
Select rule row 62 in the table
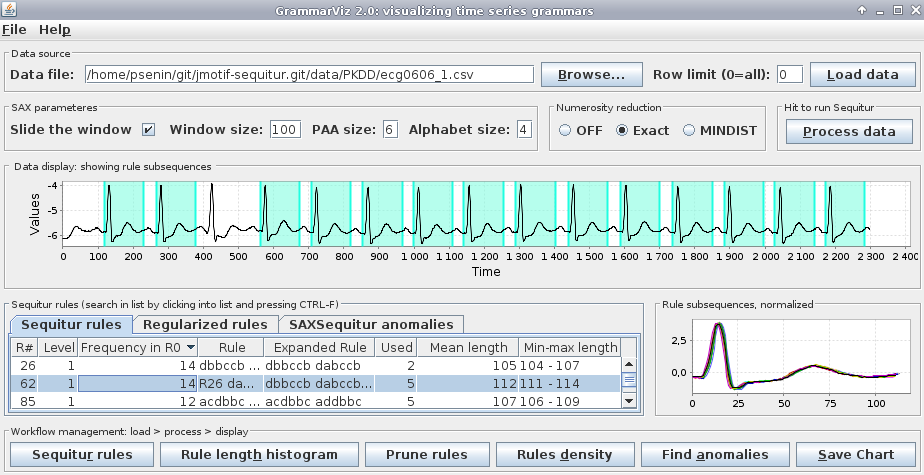point(316,384)
